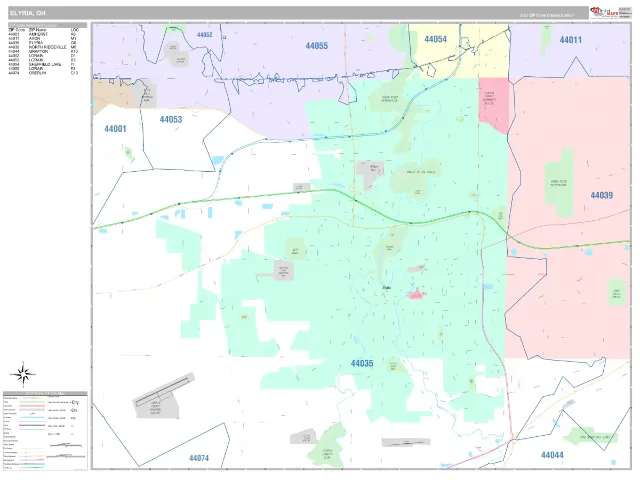
Task: Select the 44052 ZIP label on map
Action: (x=204, y=35)
